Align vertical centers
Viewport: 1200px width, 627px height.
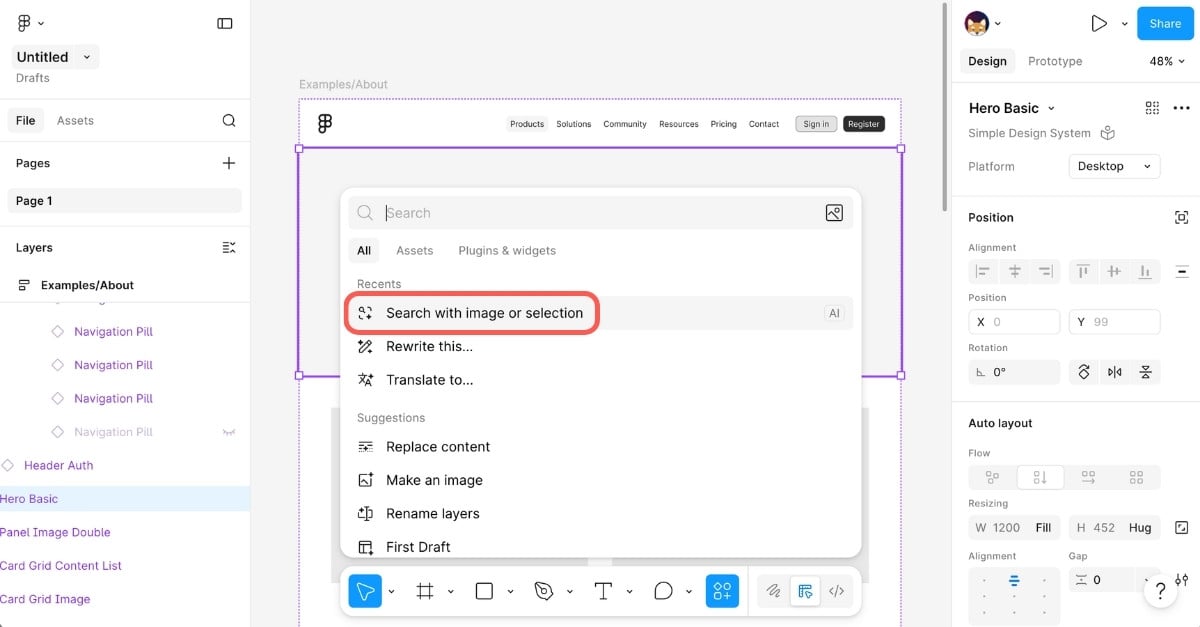(1114, 271)
